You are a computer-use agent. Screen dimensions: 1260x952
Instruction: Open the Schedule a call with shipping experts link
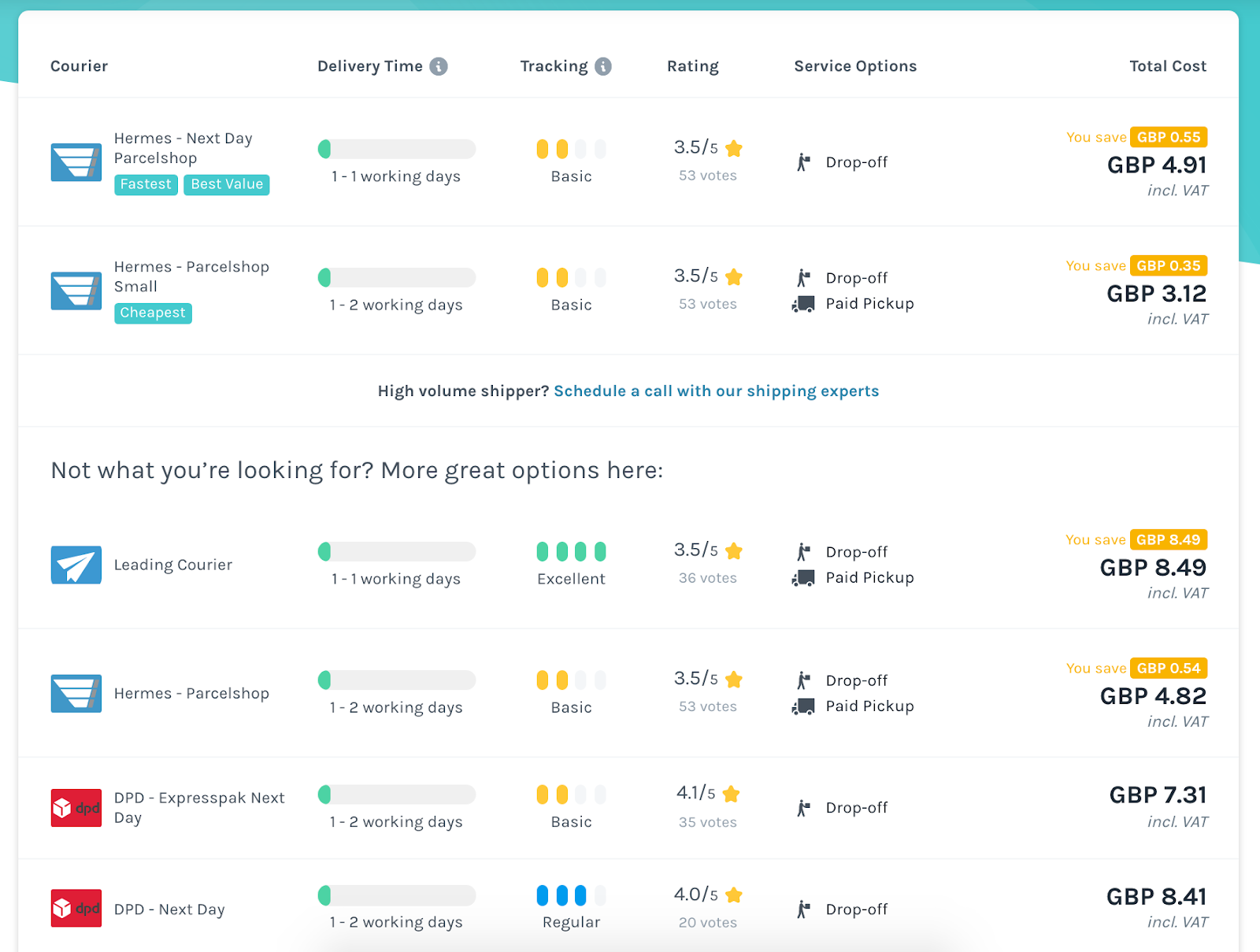click(717, 391)
